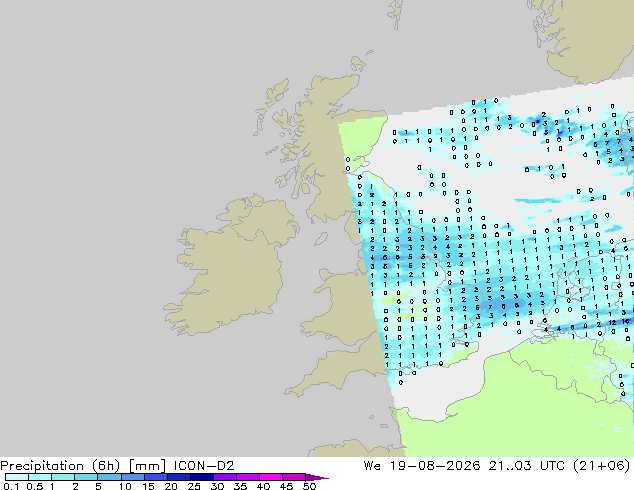Click the 'Precipitation' title word

pyautogui.click(x=42, y=466)
